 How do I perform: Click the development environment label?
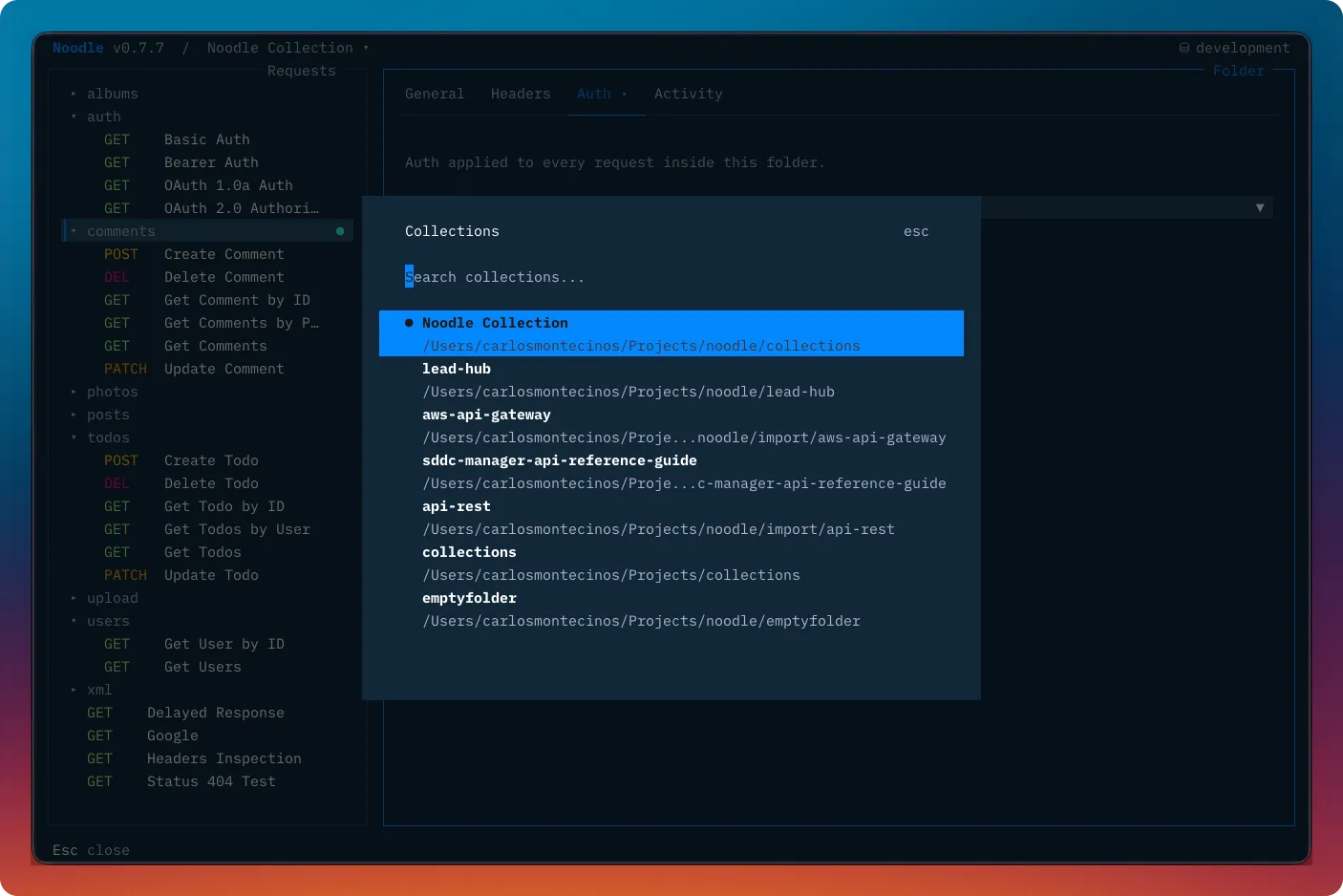1243,48
